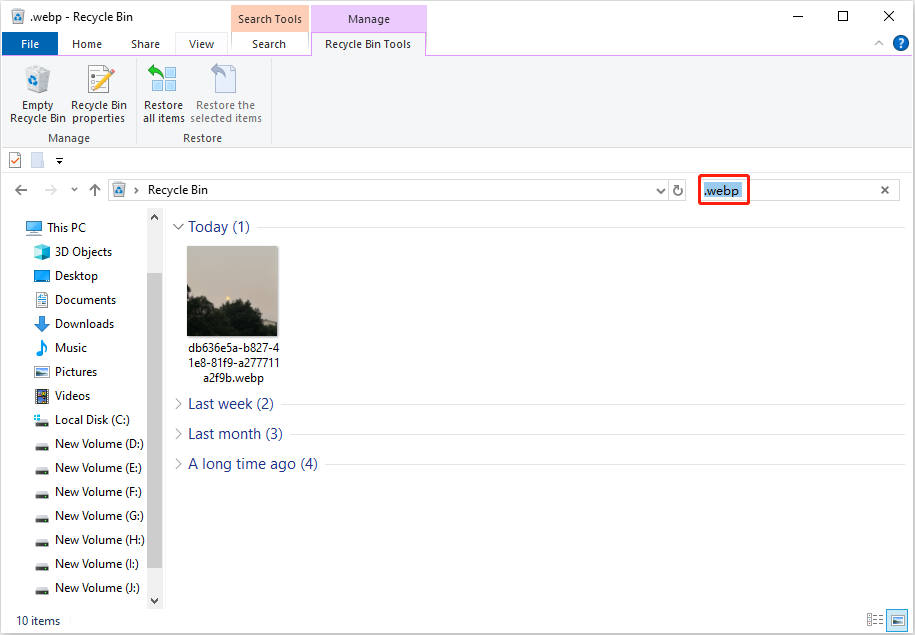
Task: Switch to the Home ribbon tab
Action: pyautogui.click(x=87, y=44)
